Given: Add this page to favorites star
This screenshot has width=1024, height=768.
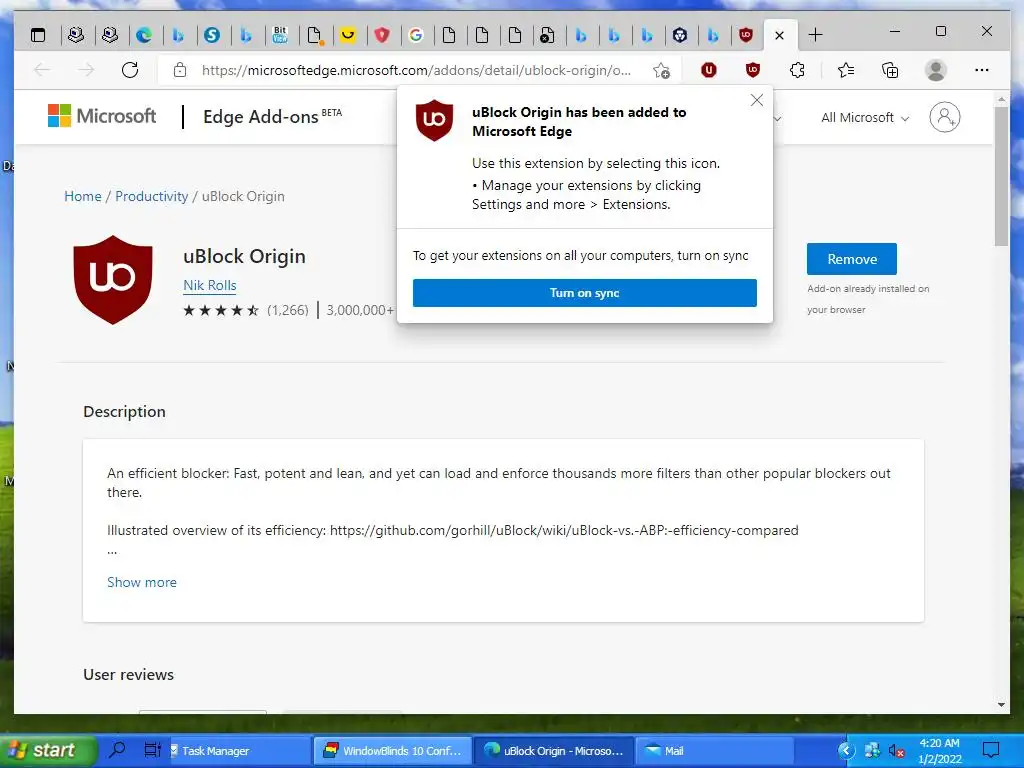Looking at the screenshot, I should pos(661,70).
